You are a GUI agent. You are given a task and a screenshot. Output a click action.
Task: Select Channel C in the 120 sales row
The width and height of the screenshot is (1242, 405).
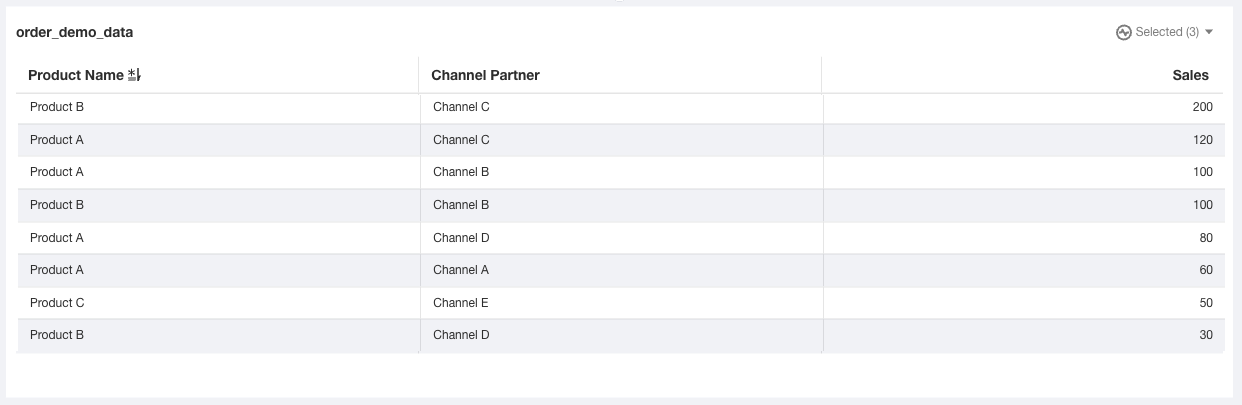[x=461, y=140]
